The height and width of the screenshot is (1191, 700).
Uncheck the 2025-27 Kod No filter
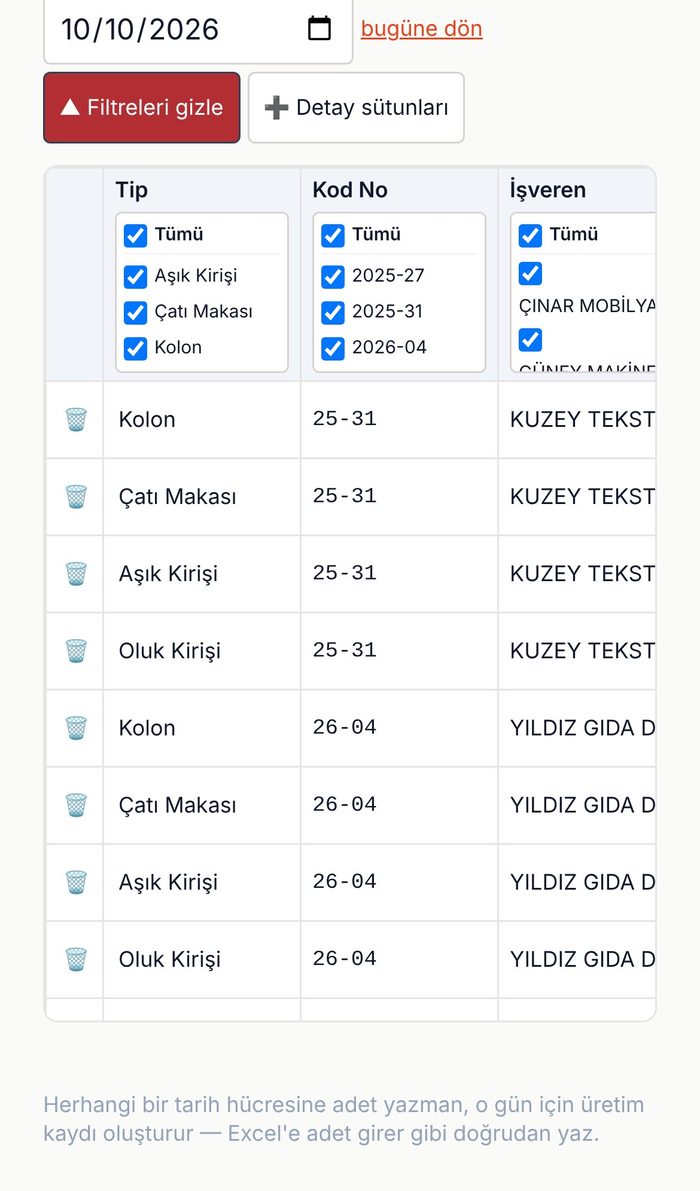[333, 276]
